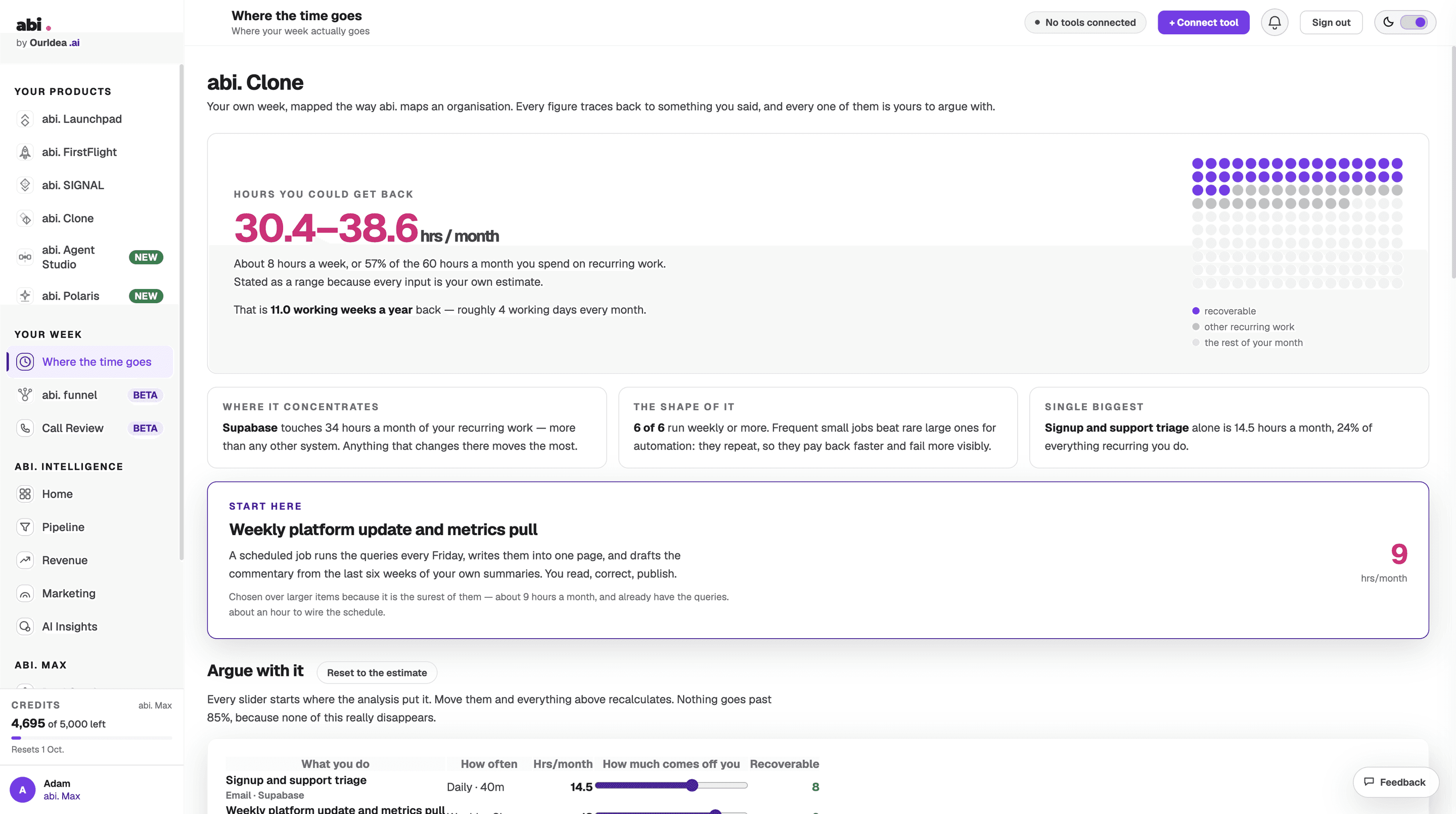Click the Weekly platform update and metrics pull heading
This screenshot has width=1456, height=814.
point(383,530)
